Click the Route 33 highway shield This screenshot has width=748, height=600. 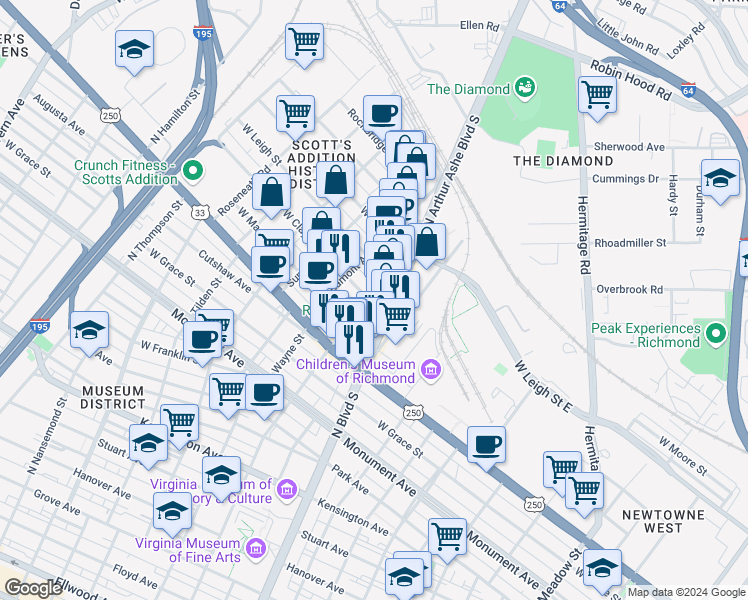pos(200,212)
